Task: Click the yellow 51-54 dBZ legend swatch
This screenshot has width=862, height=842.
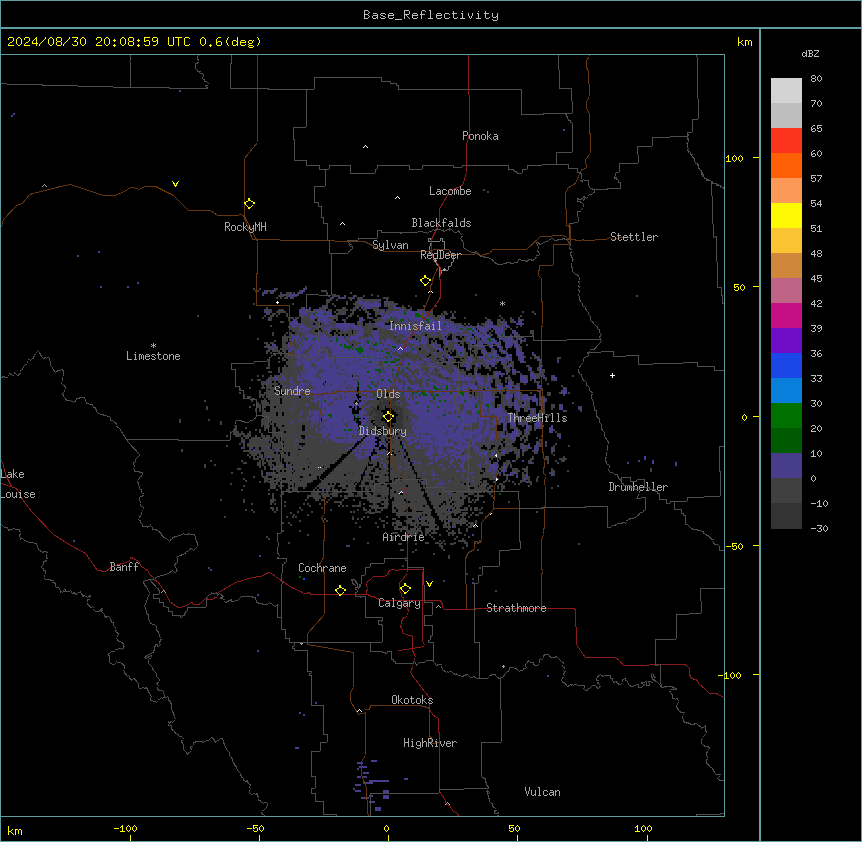Action: 786,215
